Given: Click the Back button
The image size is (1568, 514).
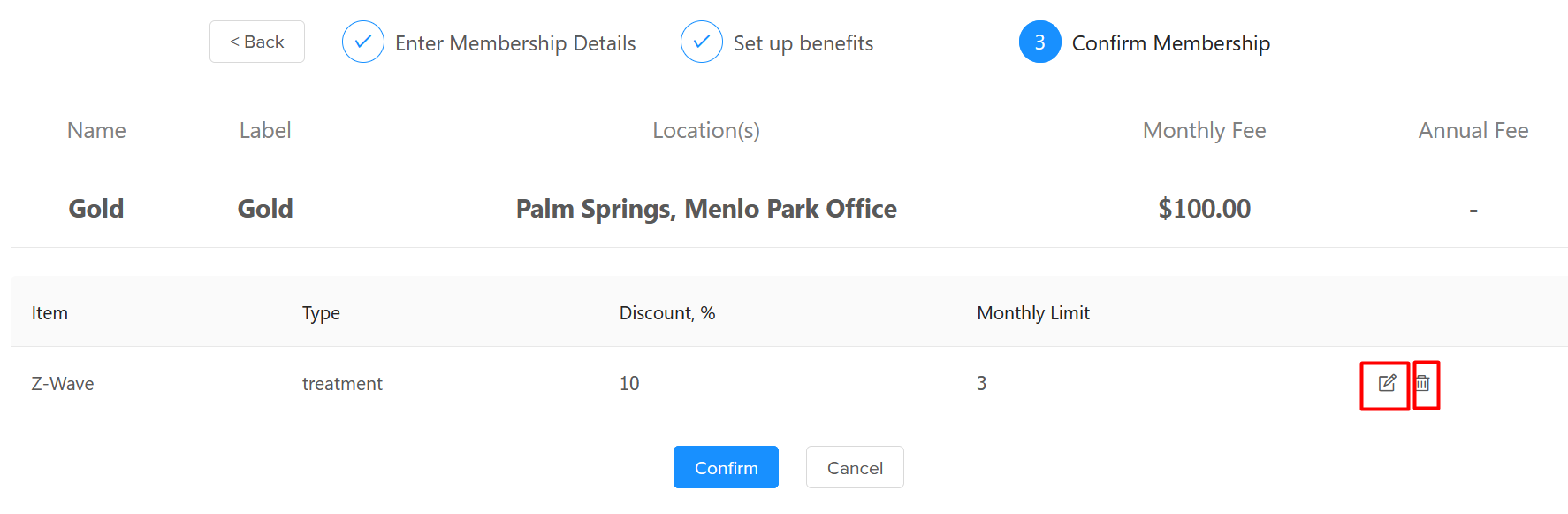Looking at the screenshot, I should [256, 41].
